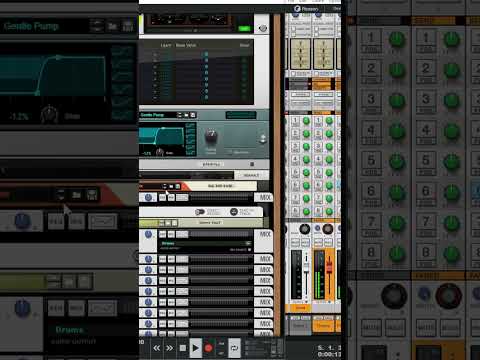
Task: Tick the checkbox under the first beige EQ thumbnail
Action: (294, 74)
